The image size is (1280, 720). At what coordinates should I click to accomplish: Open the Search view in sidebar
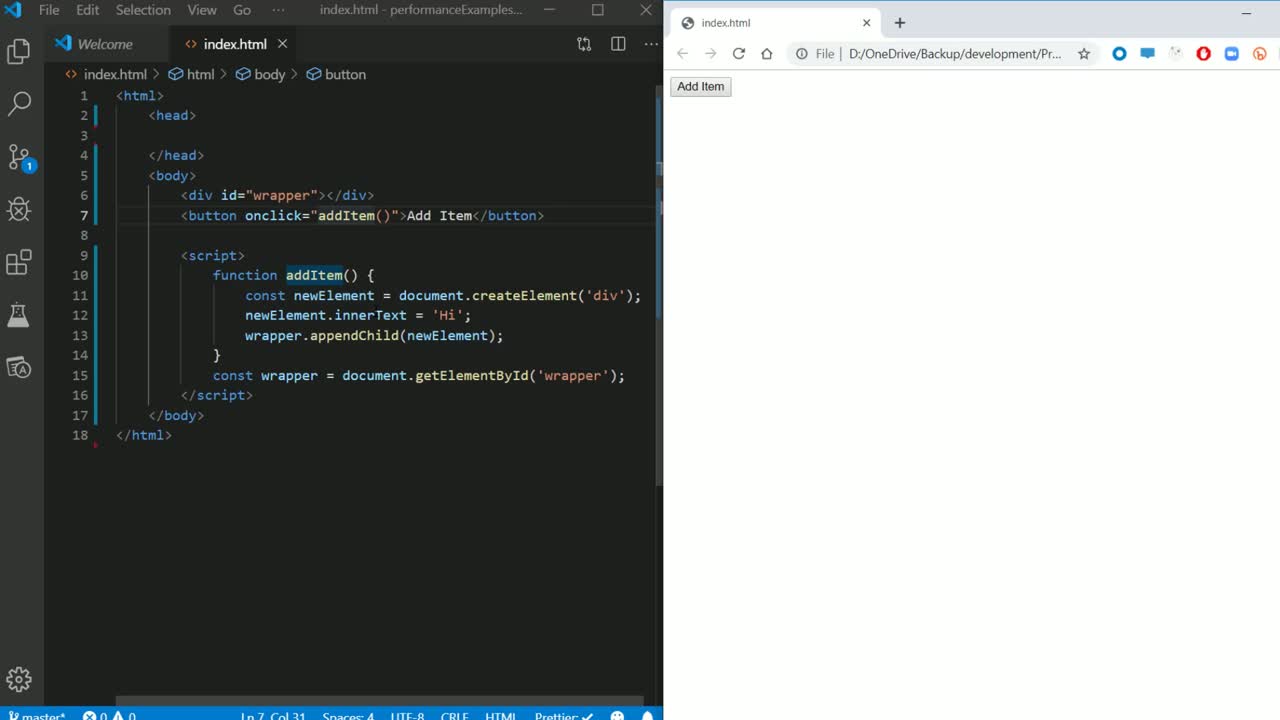point(19,103)
